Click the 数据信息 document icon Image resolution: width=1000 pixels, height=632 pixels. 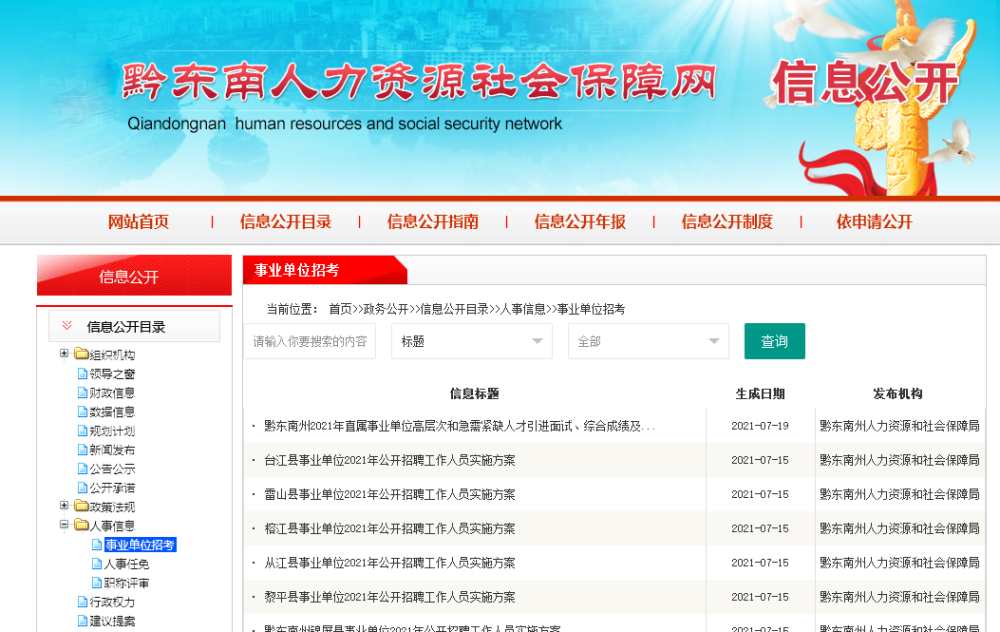[x=82, y=412]
